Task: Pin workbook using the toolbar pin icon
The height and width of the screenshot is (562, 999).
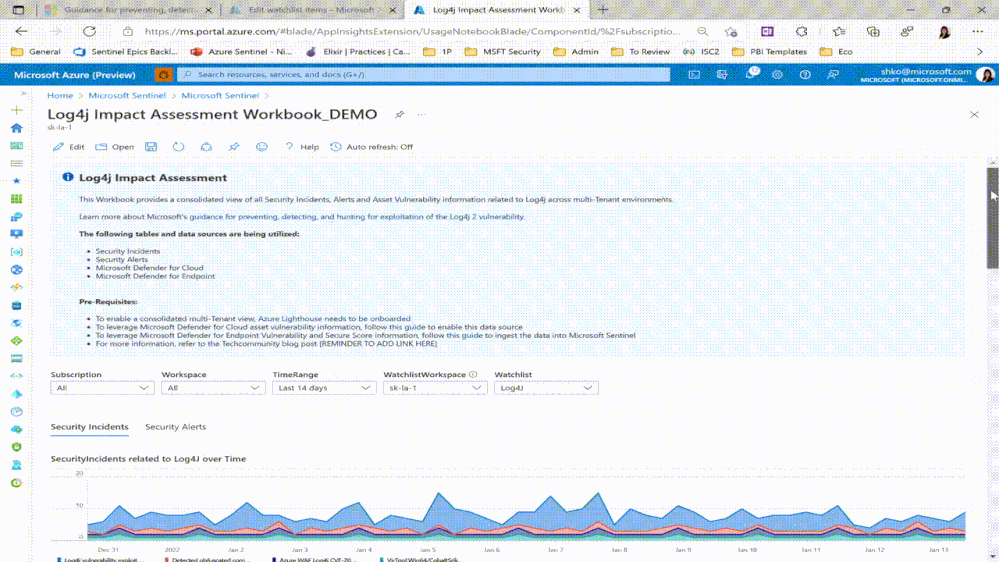Action: (234, 147)
